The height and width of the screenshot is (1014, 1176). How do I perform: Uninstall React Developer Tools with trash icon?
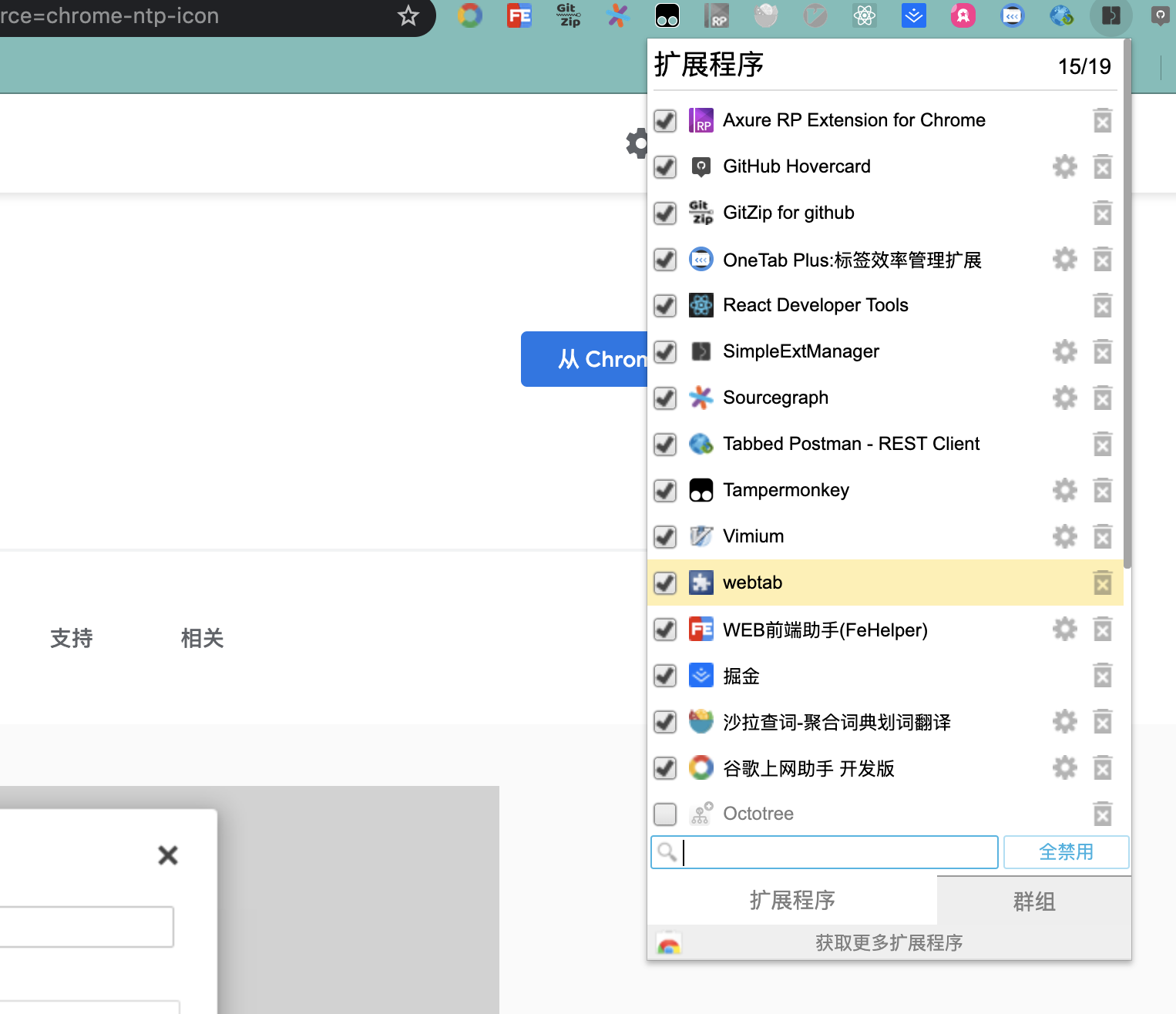pyautogui.click(x=1103, y=305)
